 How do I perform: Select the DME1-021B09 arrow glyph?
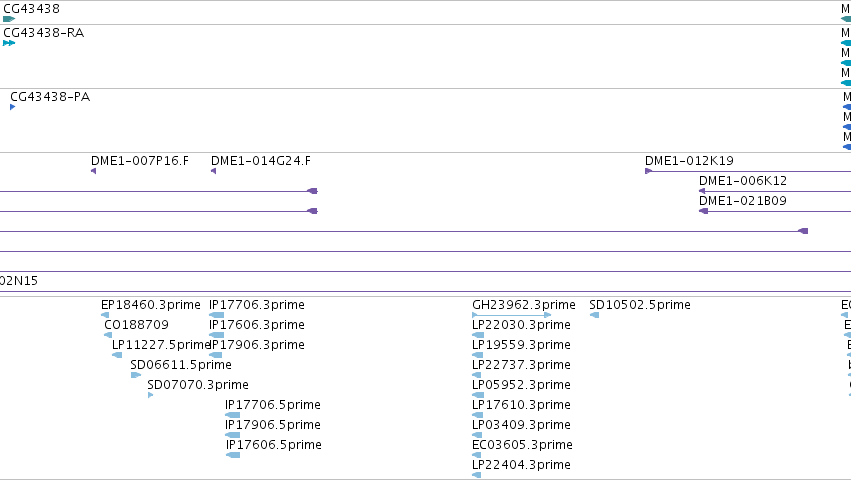[703, 211]
